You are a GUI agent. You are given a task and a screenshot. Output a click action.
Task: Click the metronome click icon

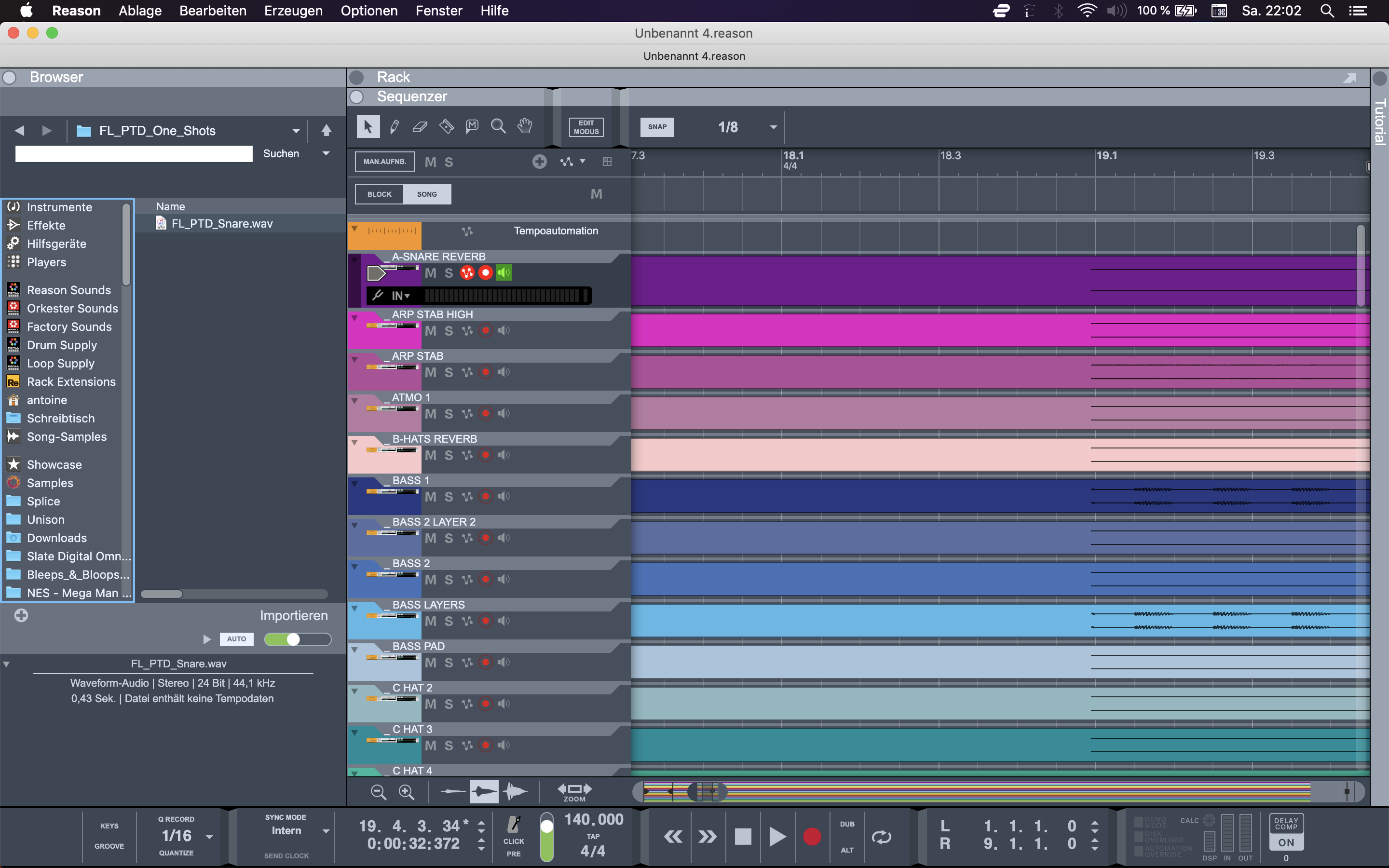514,825
